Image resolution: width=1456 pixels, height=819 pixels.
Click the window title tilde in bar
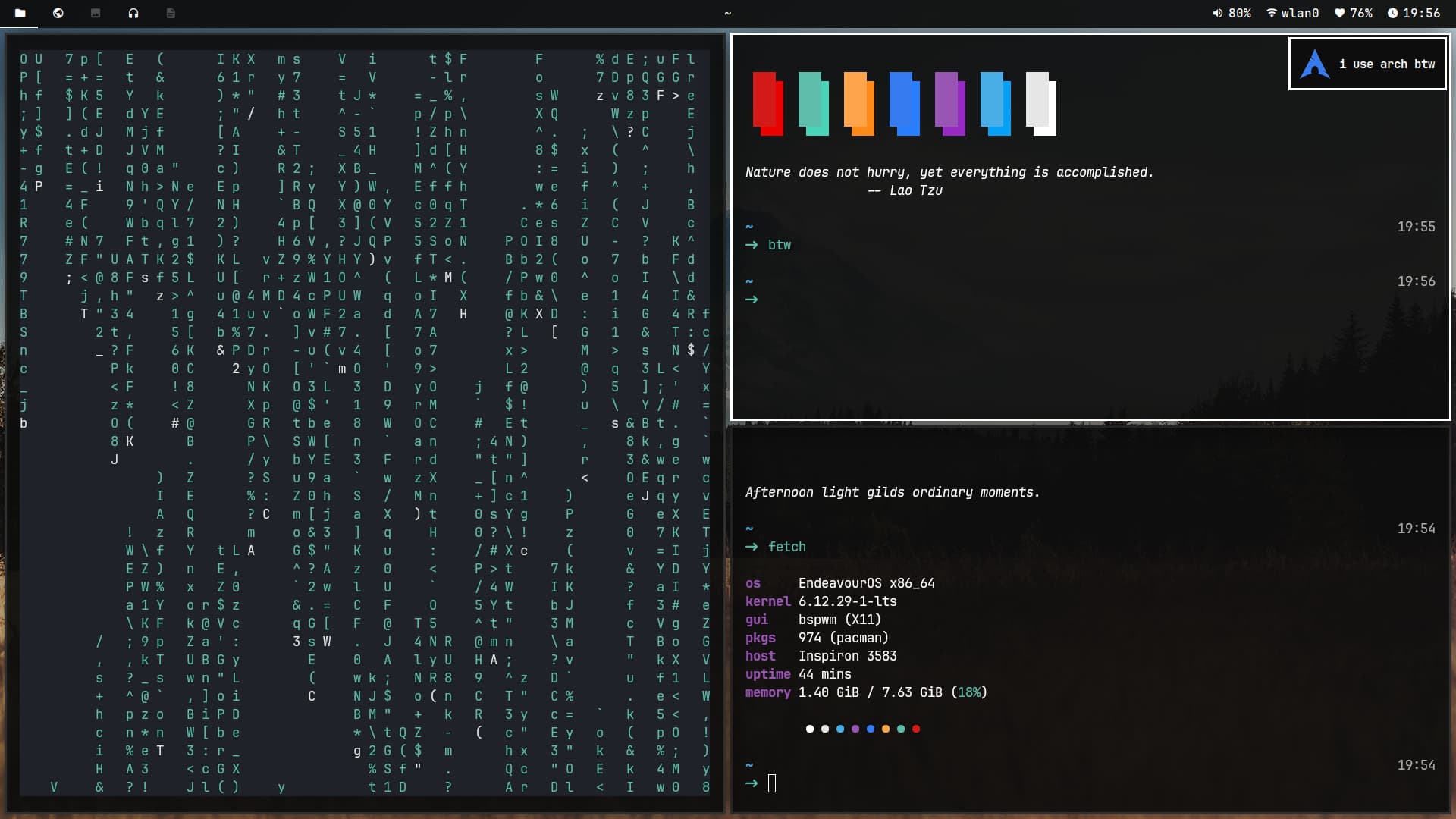[x=727, y=13]
